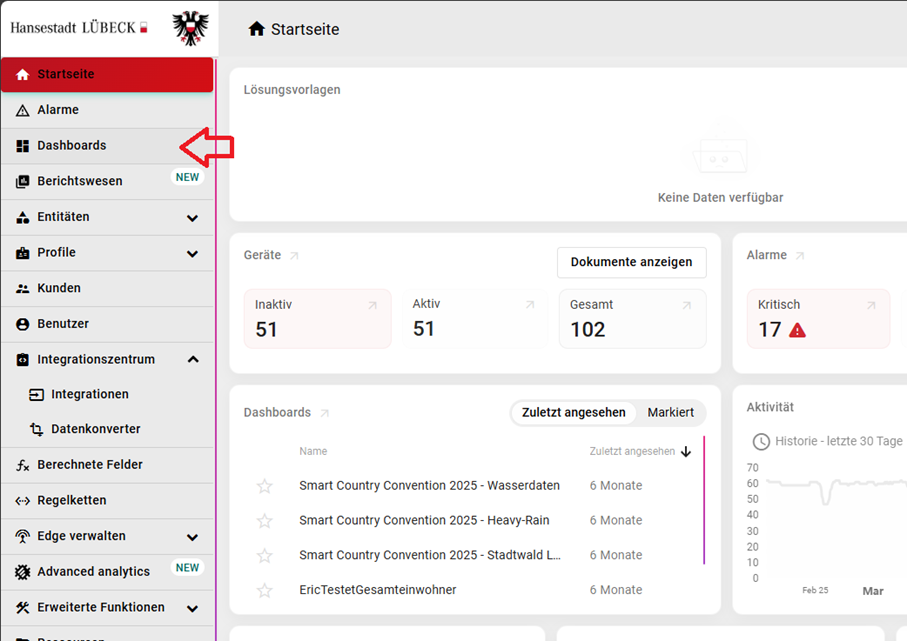Open Geräte via arrow icon beside title
The height and width of the screenshot is (641, 907).
pos(294,256)
